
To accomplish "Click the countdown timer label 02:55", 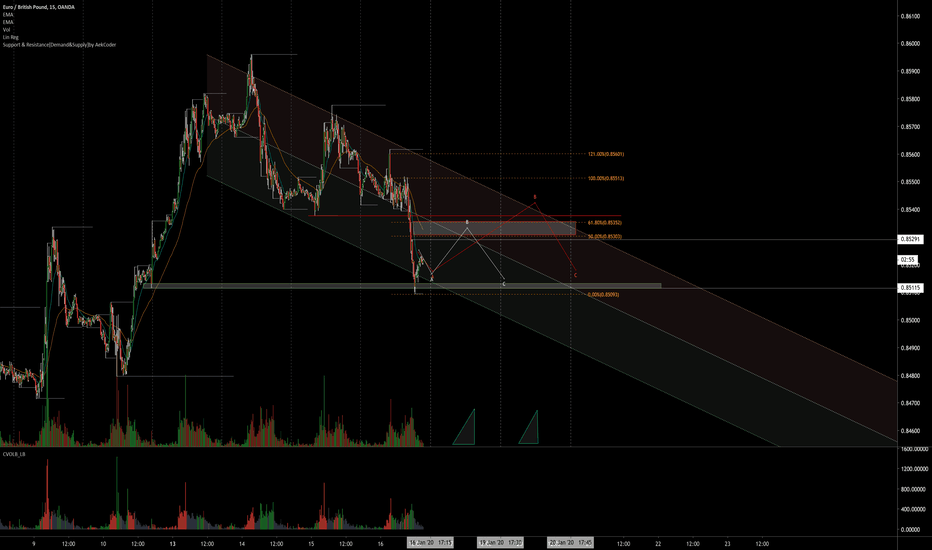I will click(x=909, y=259).
